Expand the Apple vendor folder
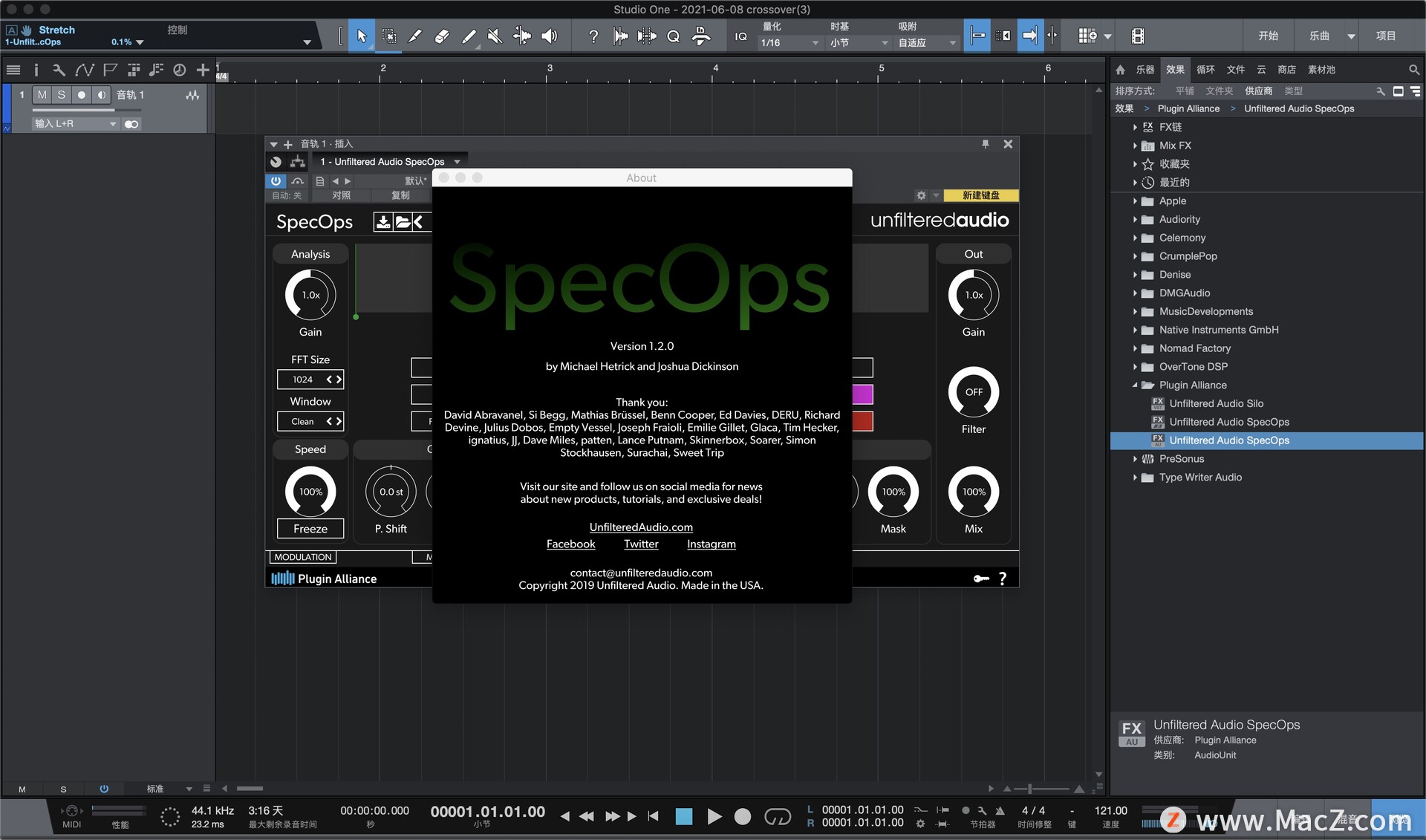This screenshot has height=840, width=1426. coord(1135,201)
